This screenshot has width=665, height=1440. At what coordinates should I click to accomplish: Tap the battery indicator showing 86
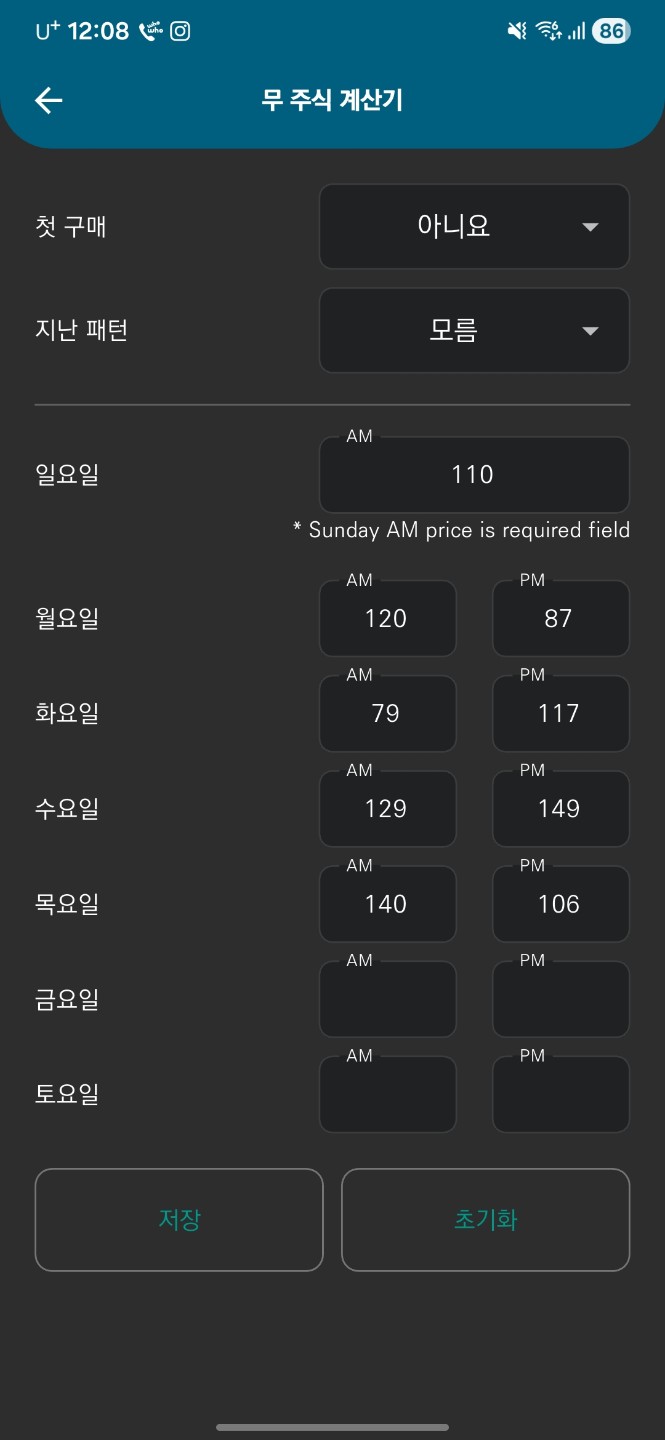610,31
